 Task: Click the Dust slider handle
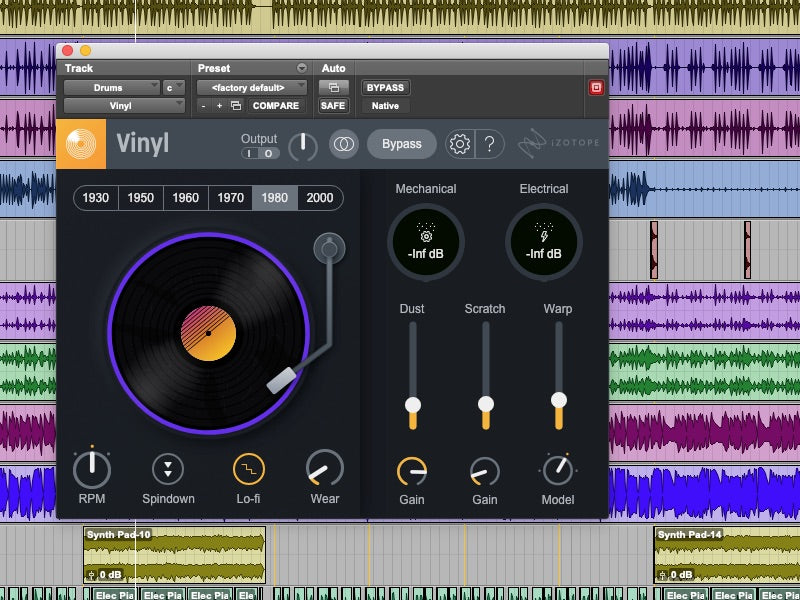tap(413, 405)
